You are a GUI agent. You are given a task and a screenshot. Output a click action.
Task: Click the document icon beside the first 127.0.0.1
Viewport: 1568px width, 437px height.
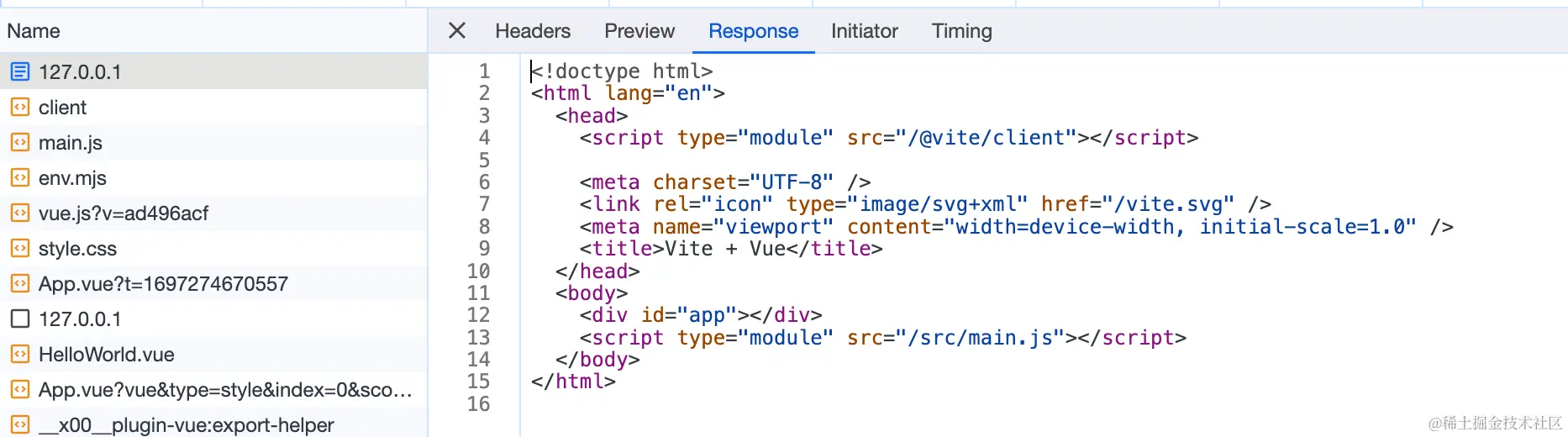20,71
